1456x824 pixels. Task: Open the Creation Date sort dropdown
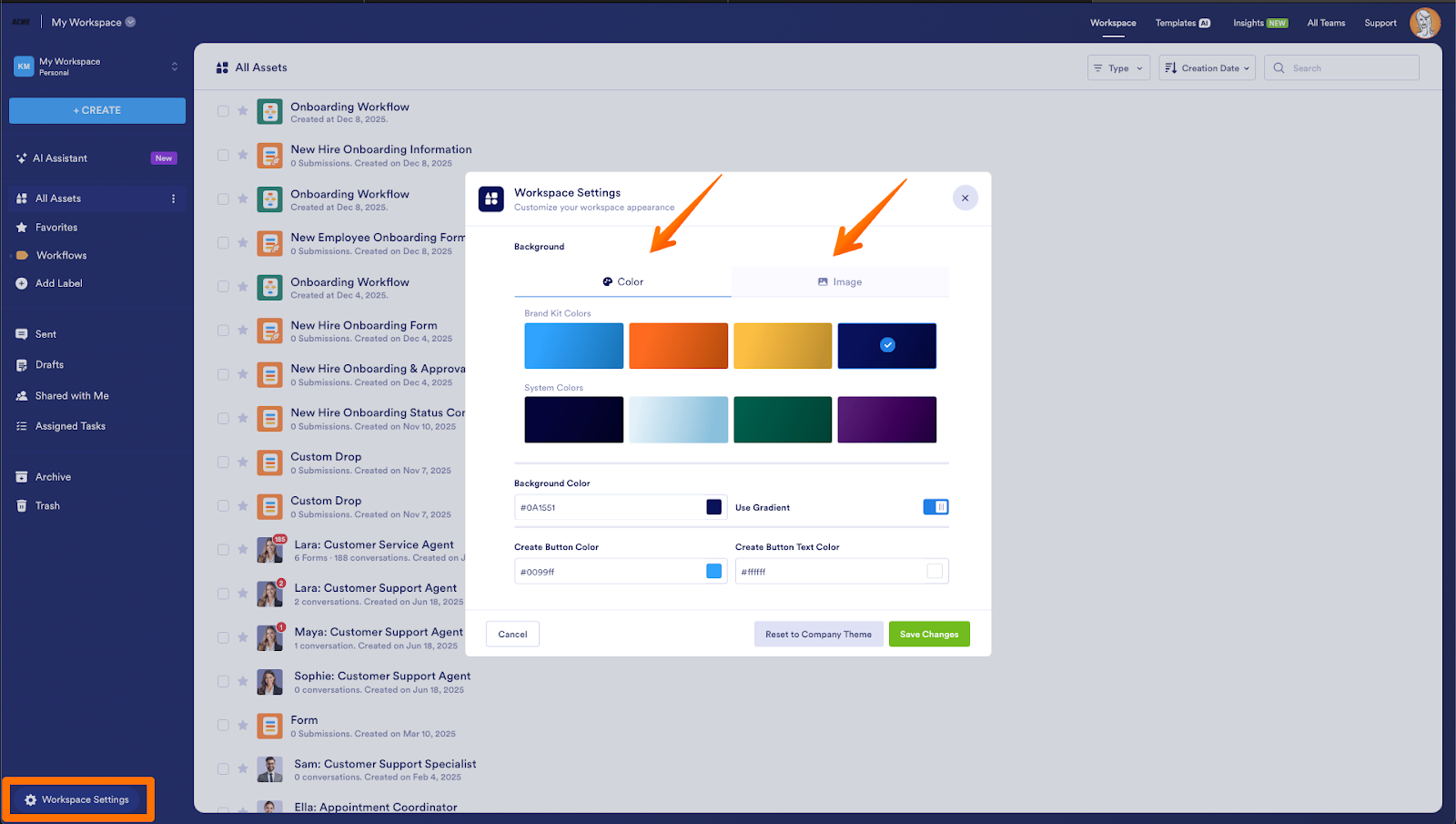pyautogui.click(x=1206, y=67)
